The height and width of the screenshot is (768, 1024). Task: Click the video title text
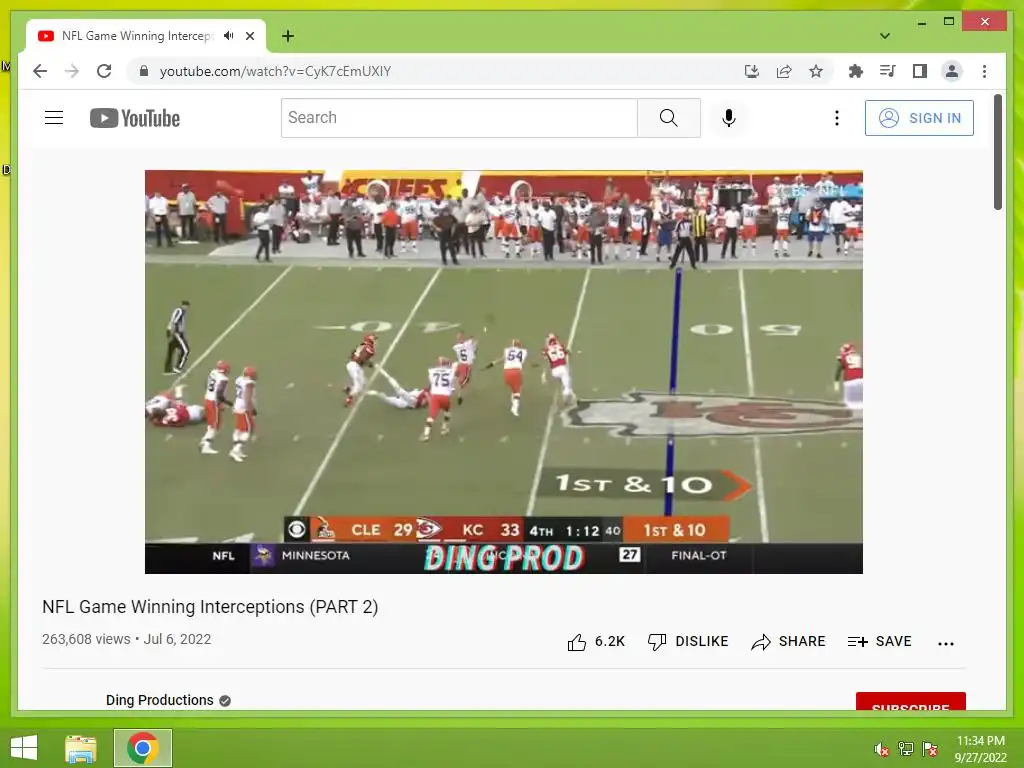click(210, 607)
